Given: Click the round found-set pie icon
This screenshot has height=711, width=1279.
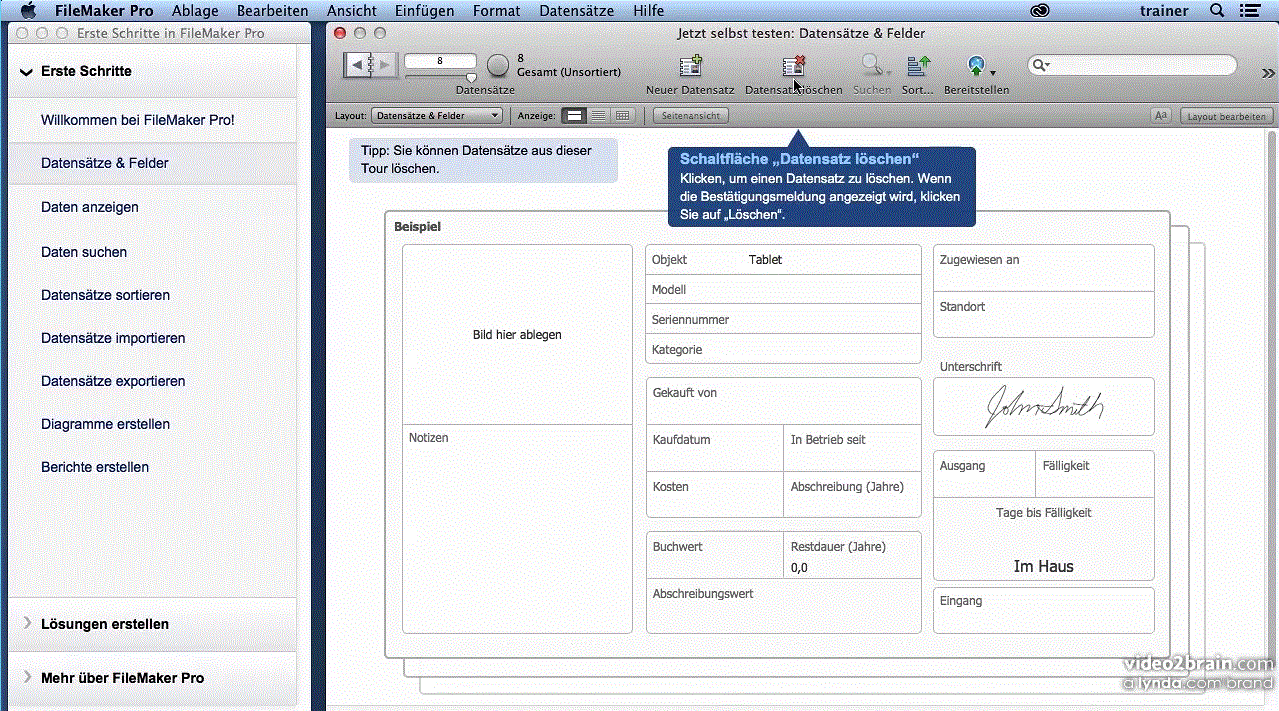Looking at the screenshot, I should click(498, 66).
